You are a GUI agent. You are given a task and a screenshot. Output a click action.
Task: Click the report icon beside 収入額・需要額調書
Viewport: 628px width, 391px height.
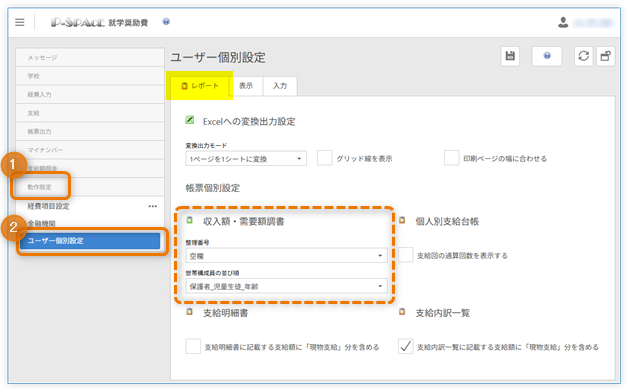tap(190, 220)
